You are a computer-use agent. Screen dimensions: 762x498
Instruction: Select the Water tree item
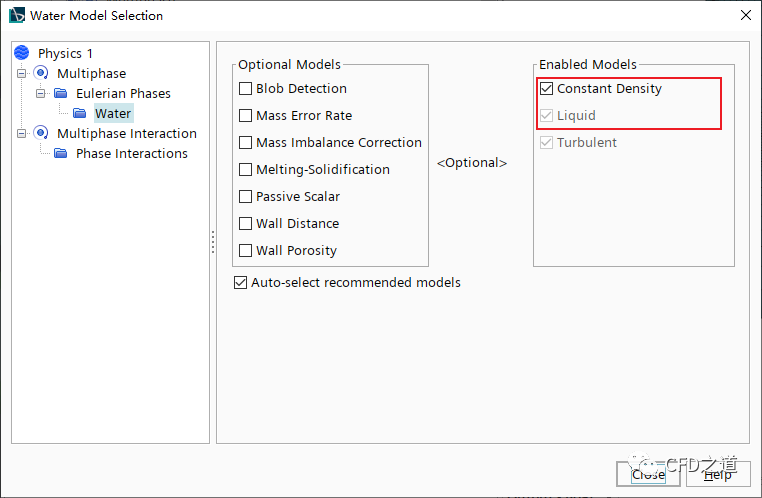(113, 113)
